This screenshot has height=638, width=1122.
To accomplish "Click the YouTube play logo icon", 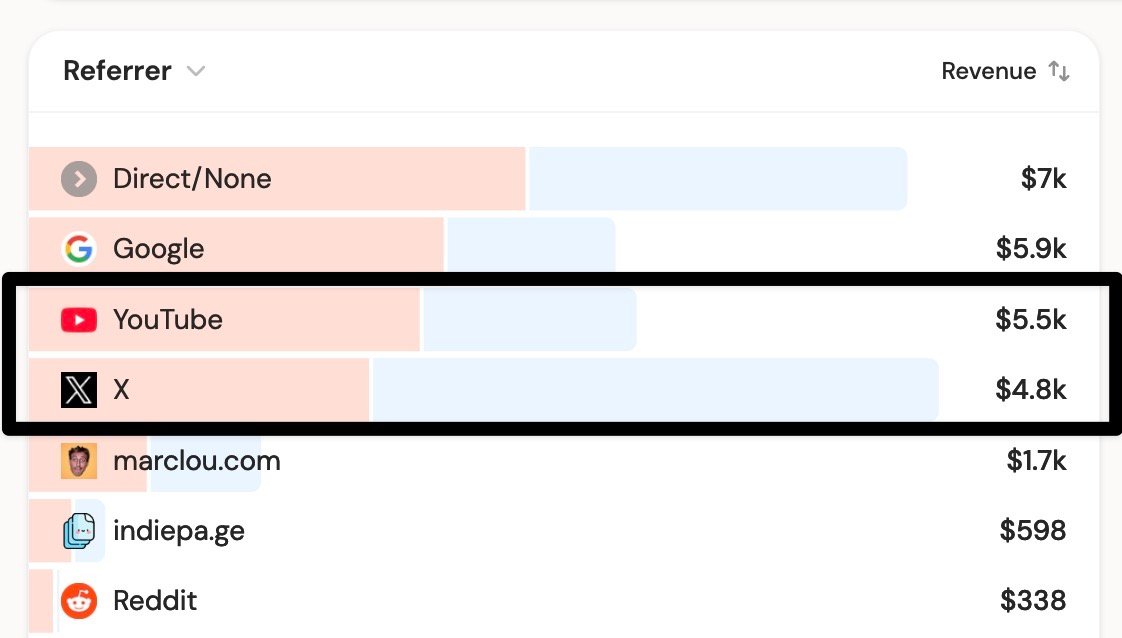I will pyautogui.click(x=79, y=320).
